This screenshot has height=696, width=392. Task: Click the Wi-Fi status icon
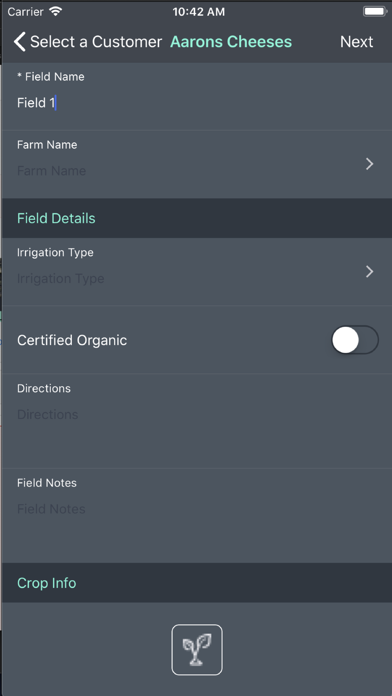coord(55,12)
